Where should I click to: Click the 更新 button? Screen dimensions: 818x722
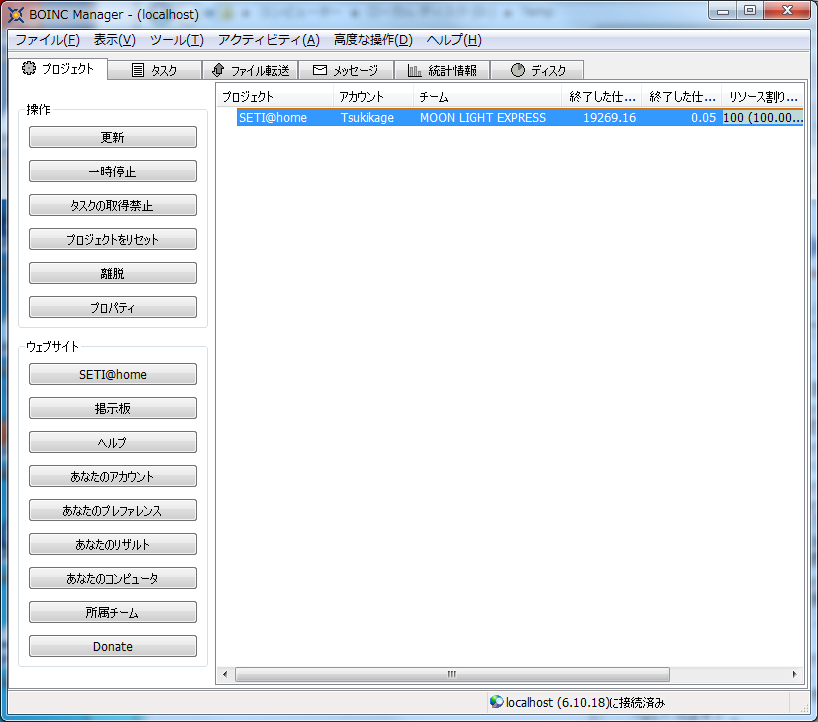(113, 137)
